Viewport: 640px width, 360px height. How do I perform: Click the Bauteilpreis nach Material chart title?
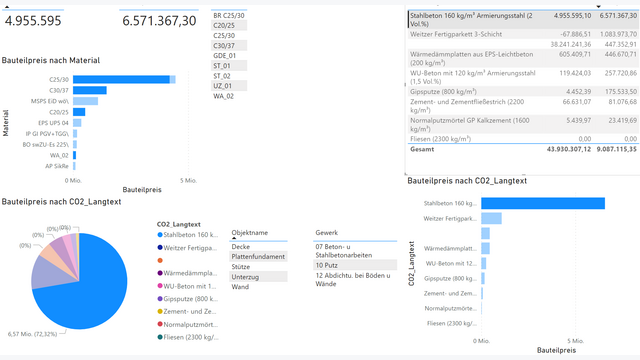pyautogui.click(x=51, y=60)
